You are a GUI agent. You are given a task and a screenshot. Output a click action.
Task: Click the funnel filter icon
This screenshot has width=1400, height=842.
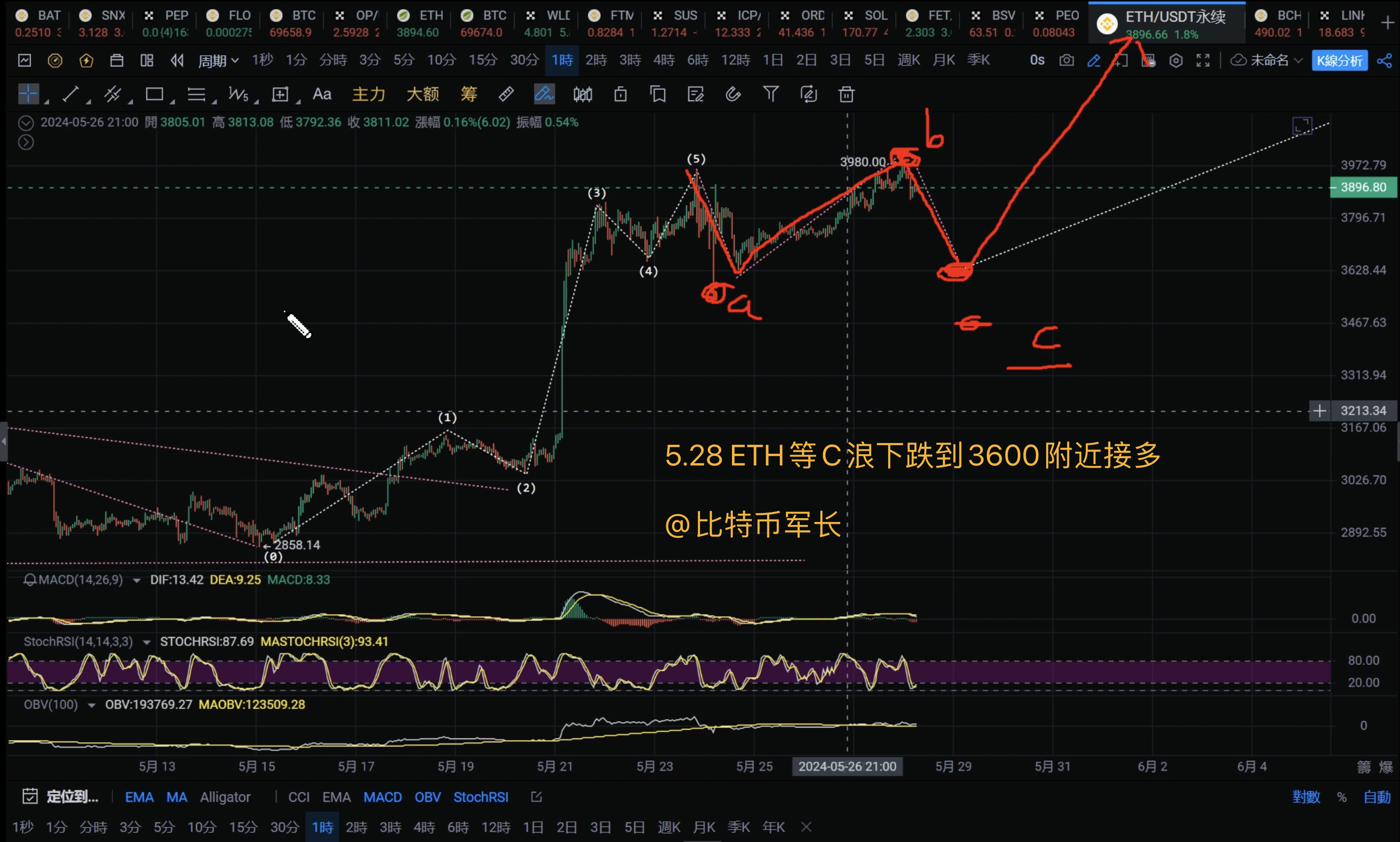771,94
